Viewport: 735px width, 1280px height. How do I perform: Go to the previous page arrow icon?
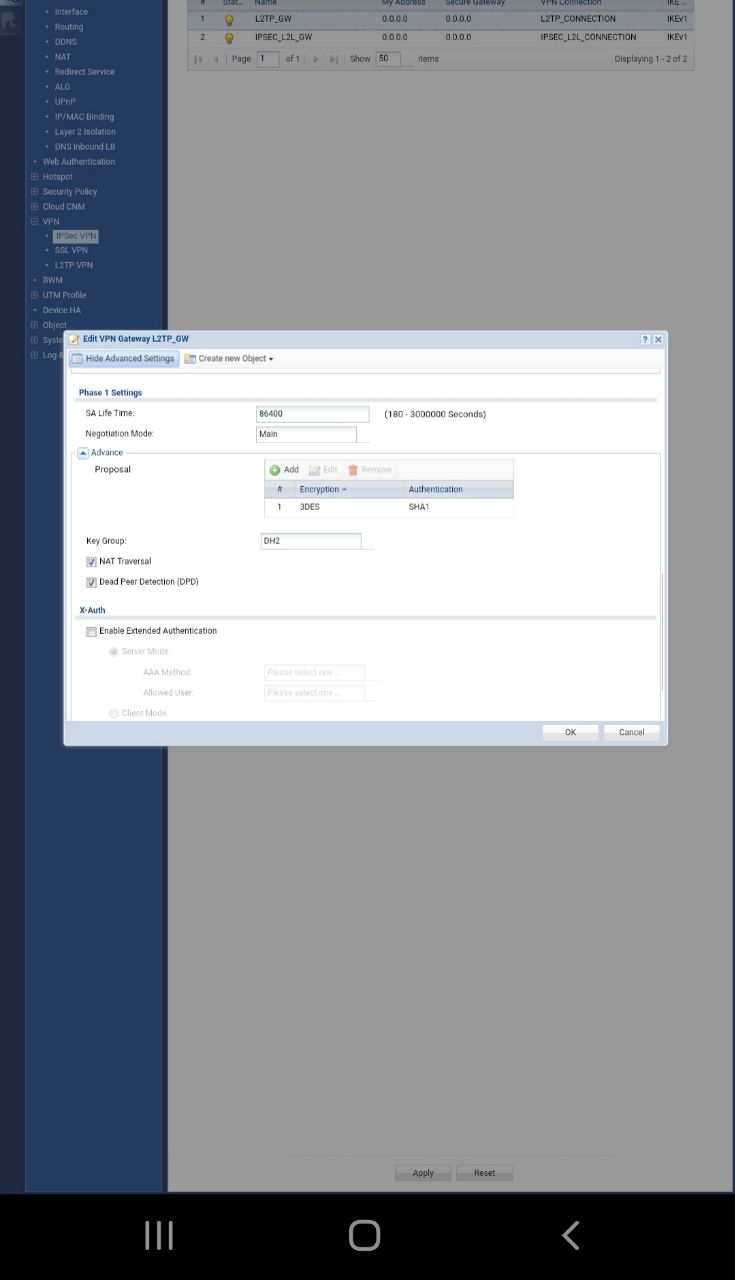coord(215,59)
